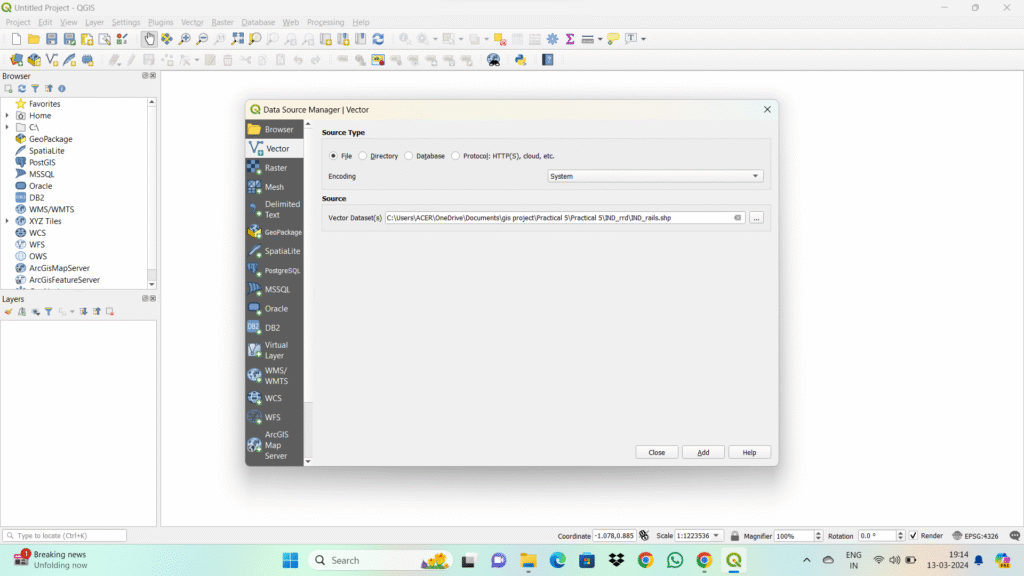Select the Directory source type radio

[363, 156]
